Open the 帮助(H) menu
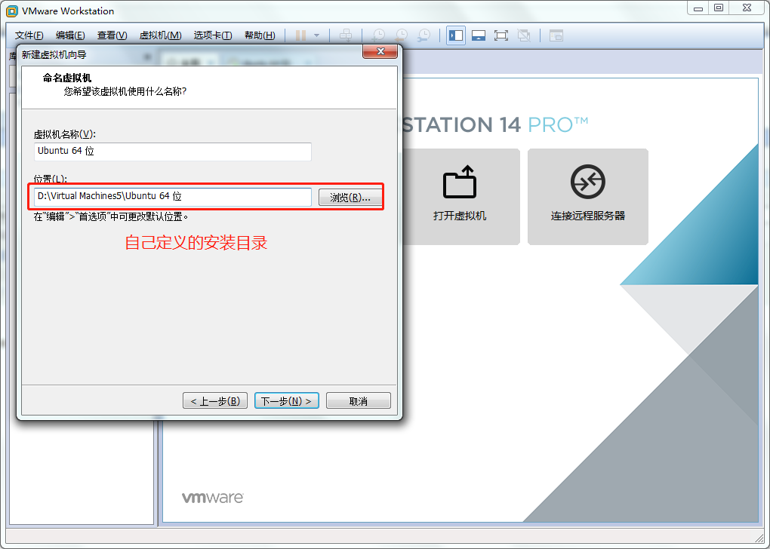The image size is (770, 549). pyautogui.click(x=260, y=35)
